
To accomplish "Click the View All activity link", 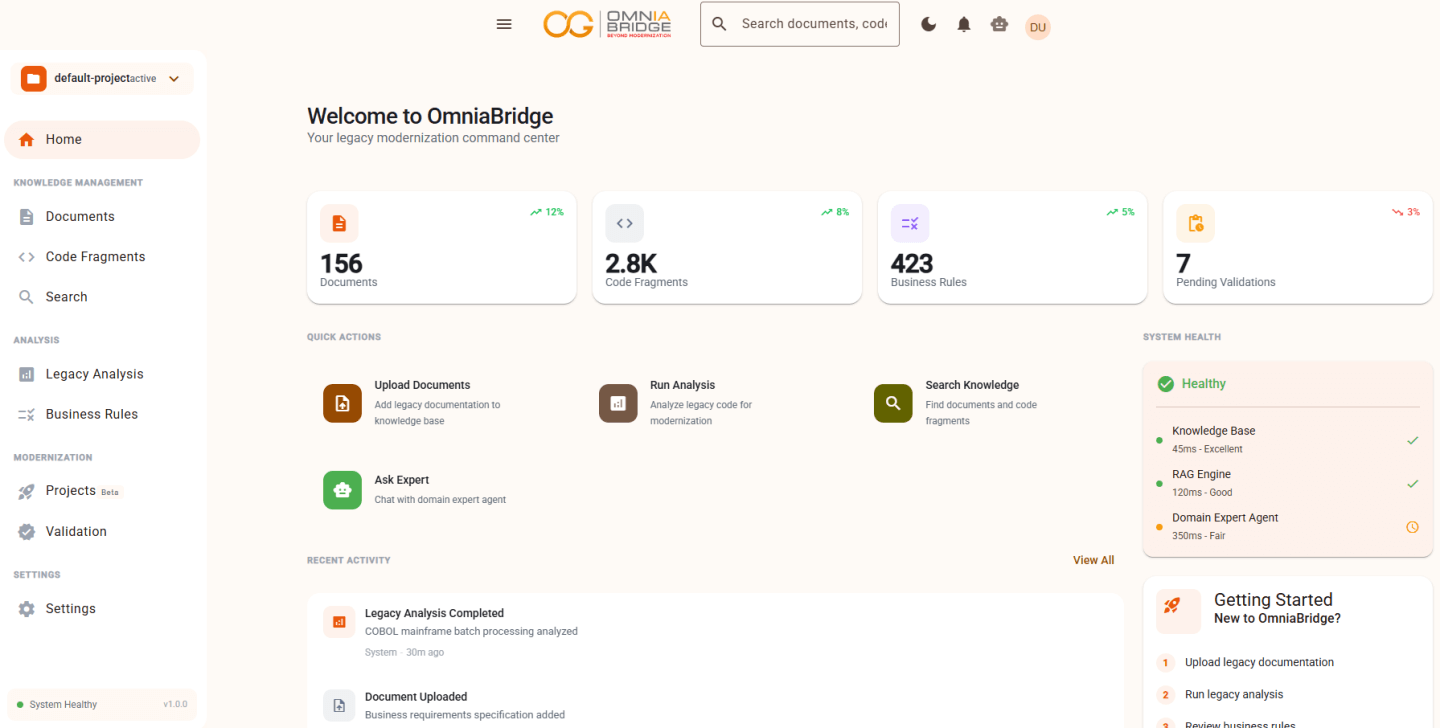I will click(x=1093, y=560).
